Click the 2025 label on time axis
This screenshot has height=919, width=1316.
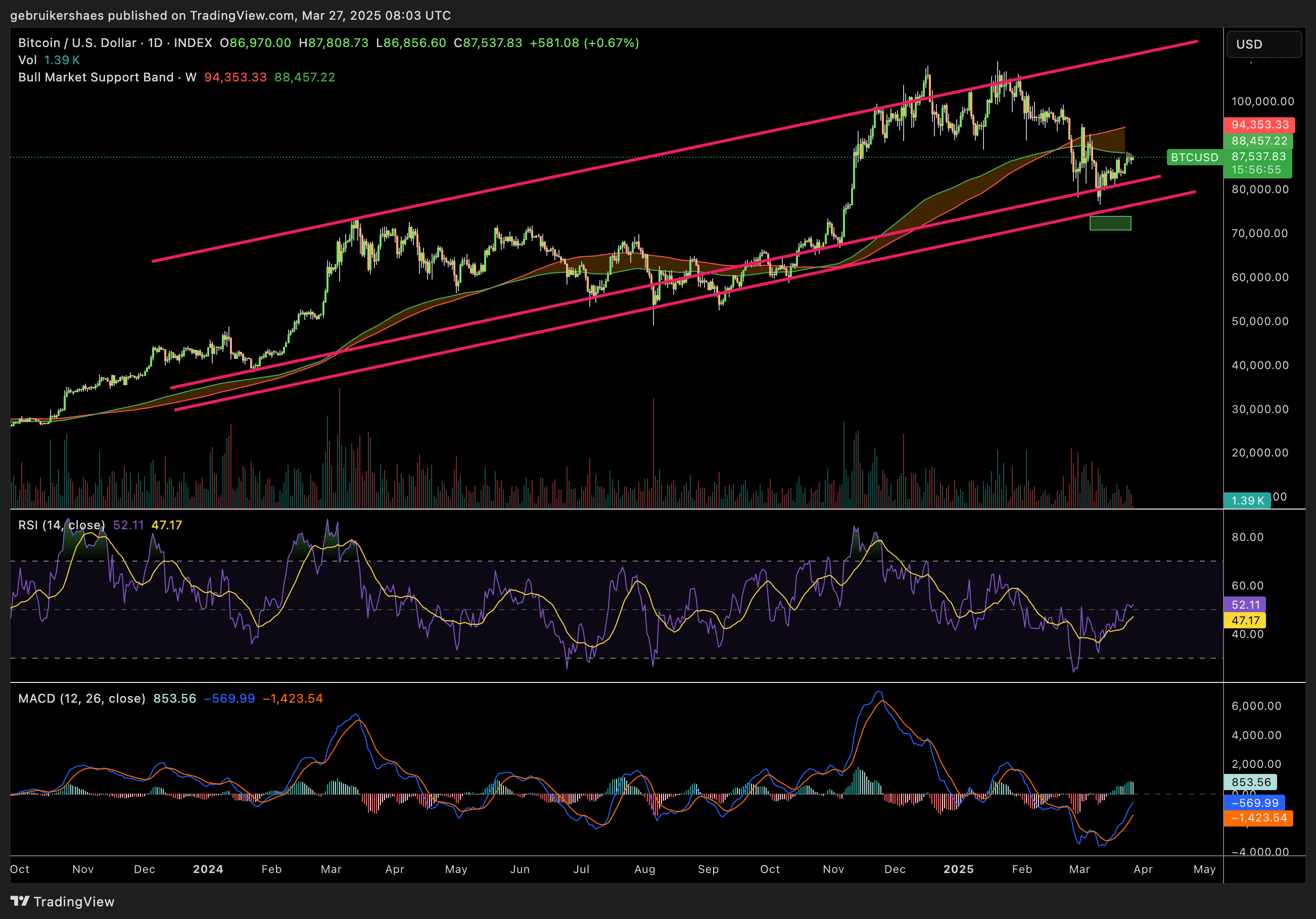pyautogui.click(x=958, y=869)
